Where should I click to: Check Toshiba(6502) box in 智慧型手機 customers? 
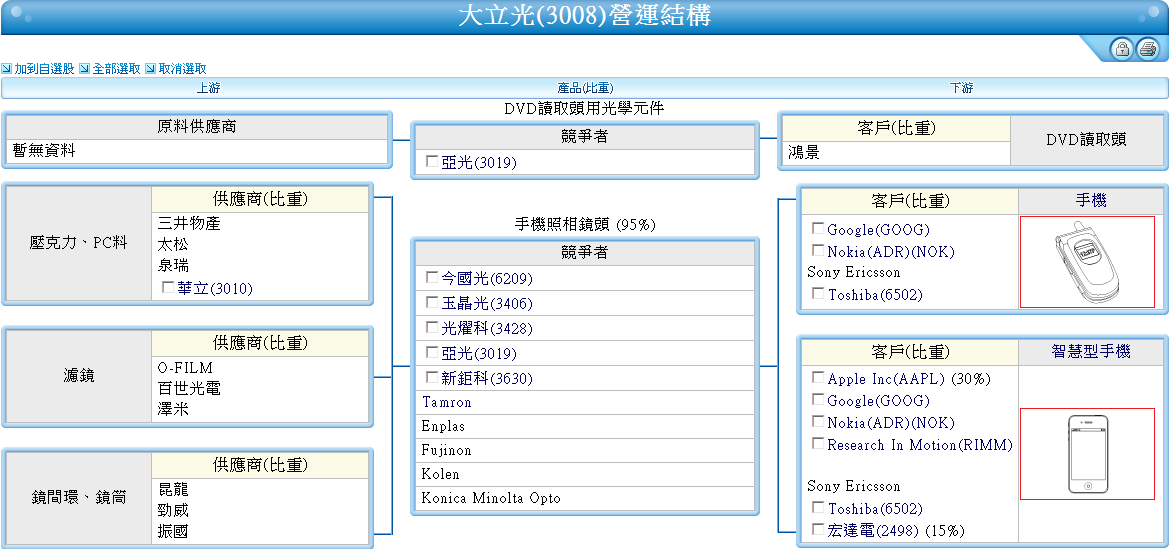[818, 508]
